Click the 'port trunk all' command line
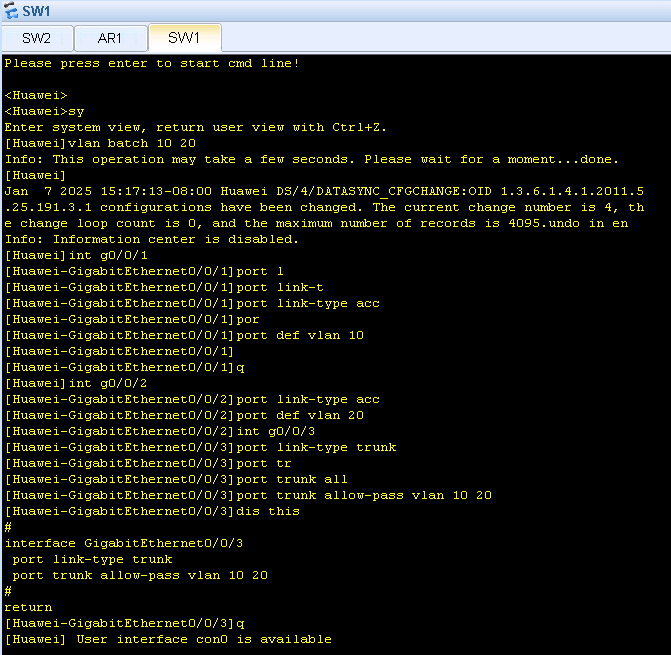 pos(176,480)
